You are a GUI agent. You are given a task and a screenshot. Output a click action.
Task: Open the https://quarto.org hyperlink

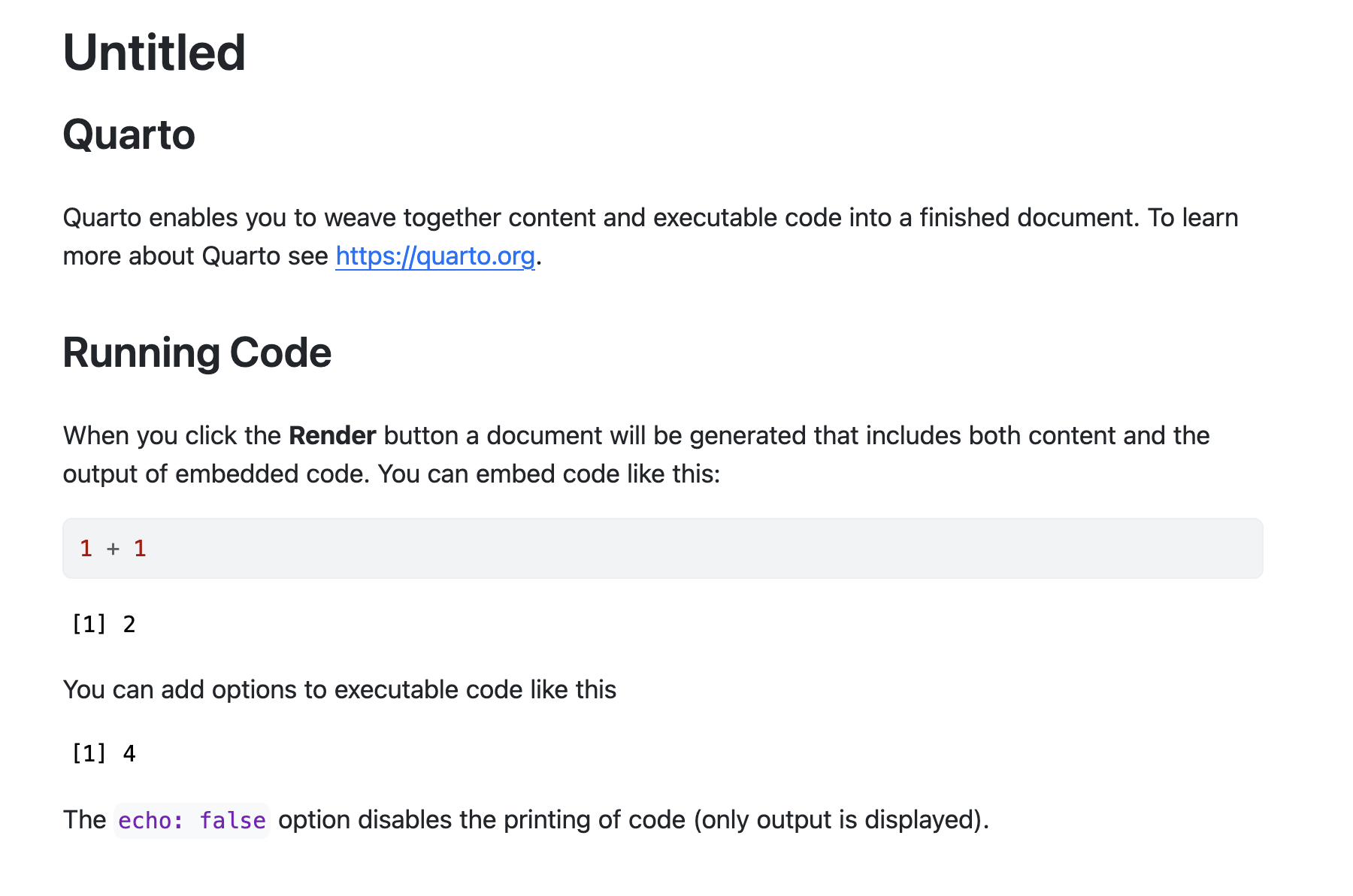click(434, 256)
